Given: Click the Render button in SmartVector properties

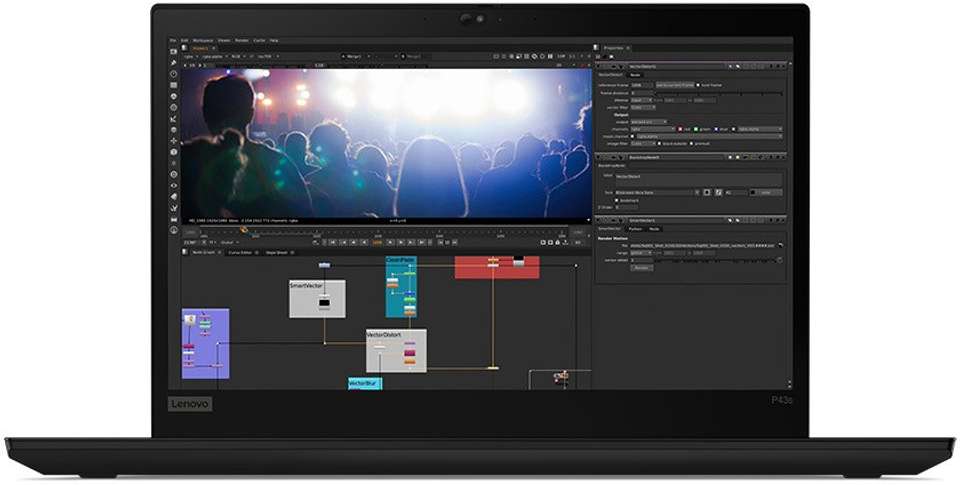Looking at the screenshot, I should [642, 268].
